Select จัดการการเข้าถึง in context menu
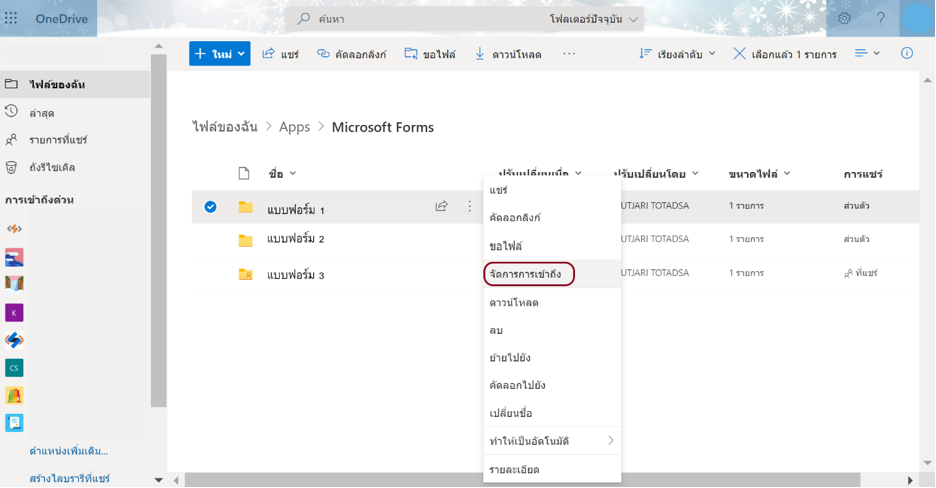This screenshot has height=488, width=936. [x=528, y=274]
